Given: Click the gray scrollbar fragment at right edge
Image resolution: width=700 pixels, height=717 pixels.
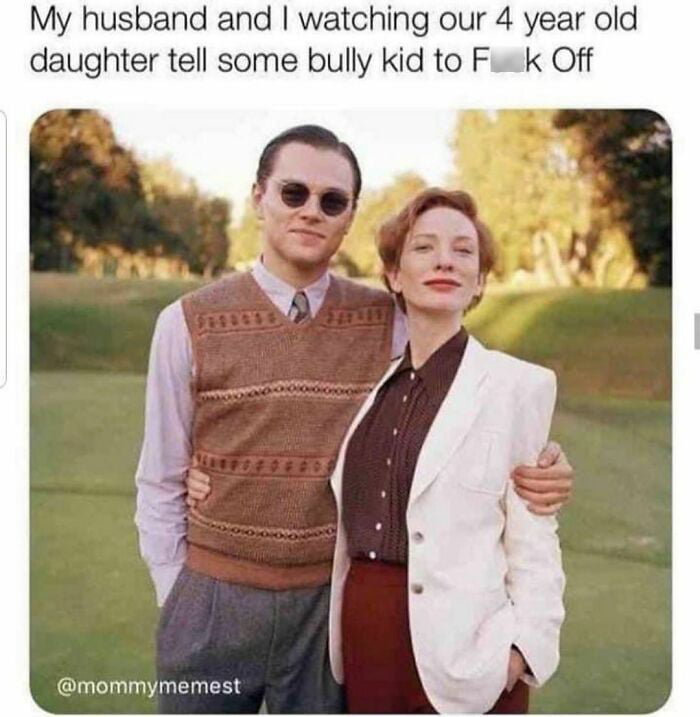Looking at the screenshot, I should coord(697,332).
